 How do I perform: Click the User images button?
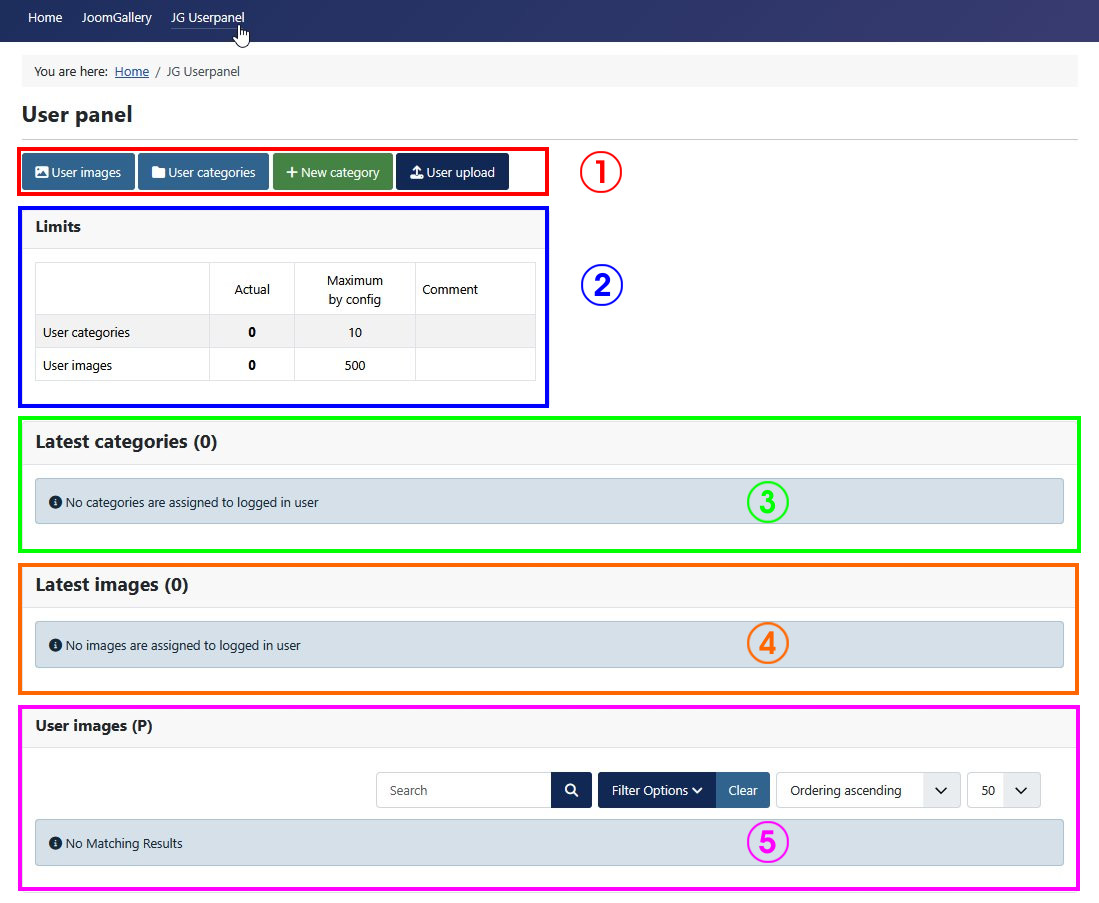pos(78,172)
